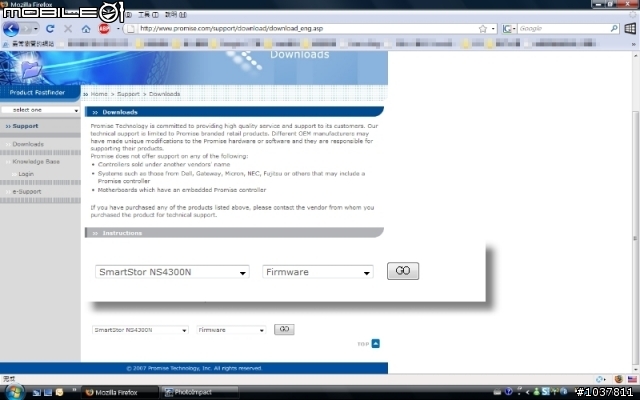
Task: Open the Windows Start orb
Action: point(14,391)
